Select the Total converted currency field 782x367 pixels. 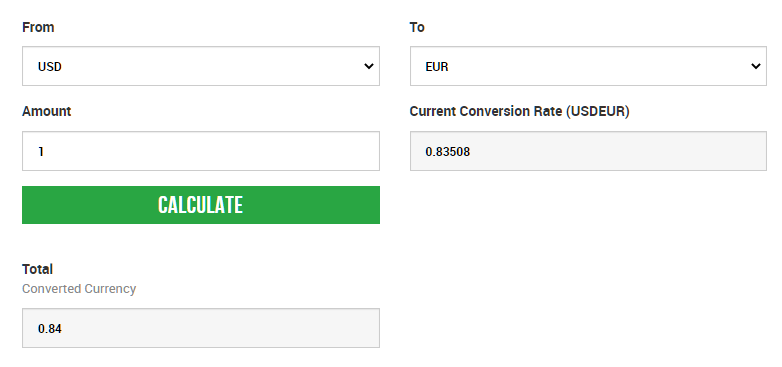point(200,328)
